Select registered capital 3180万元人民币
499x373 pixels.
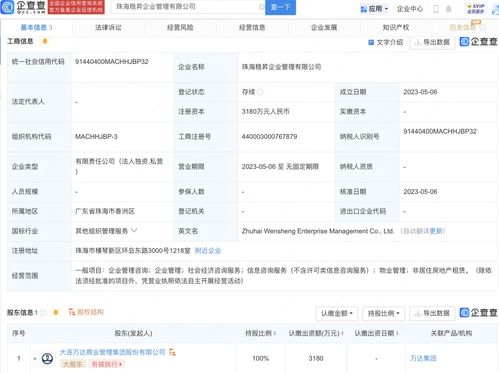pos(265,112)
